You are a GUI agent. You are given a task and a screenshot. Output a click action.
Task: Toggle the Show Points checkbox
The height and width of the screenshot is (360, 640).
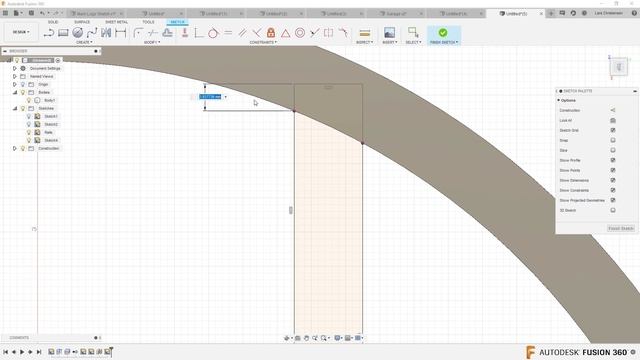coord(613,170)
